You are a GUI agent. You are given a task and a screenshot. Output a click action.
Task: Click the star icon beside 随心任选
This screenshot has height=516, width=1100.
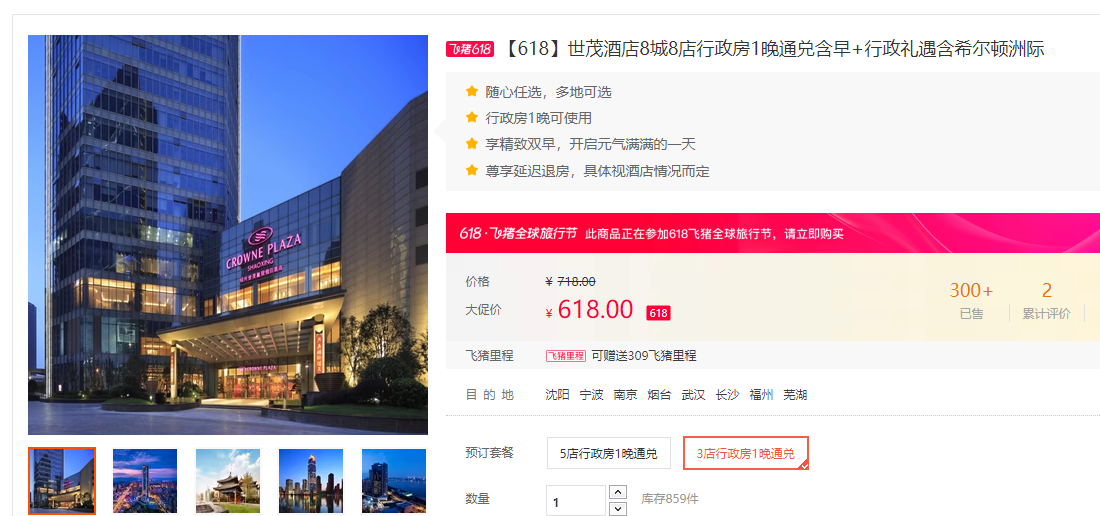pos(472,91)
